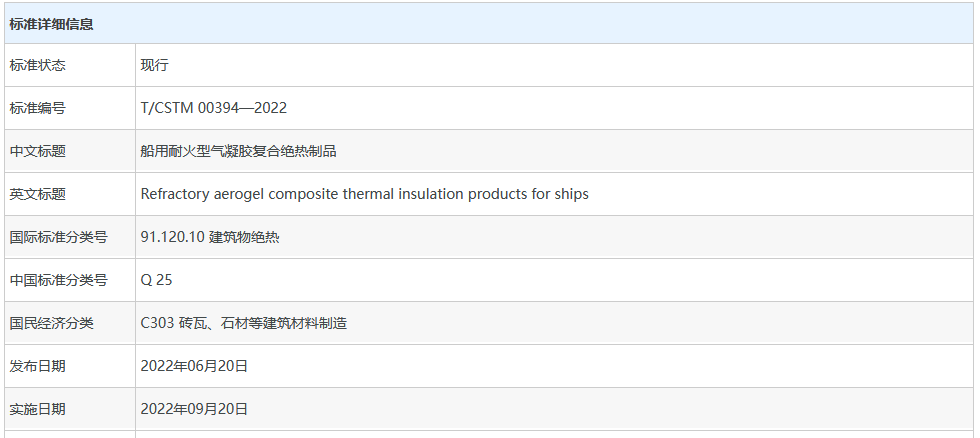Select the Q 25 classification value
Image resolution: width=980 pixels, height=438 pixels.
tap(157, 280)
